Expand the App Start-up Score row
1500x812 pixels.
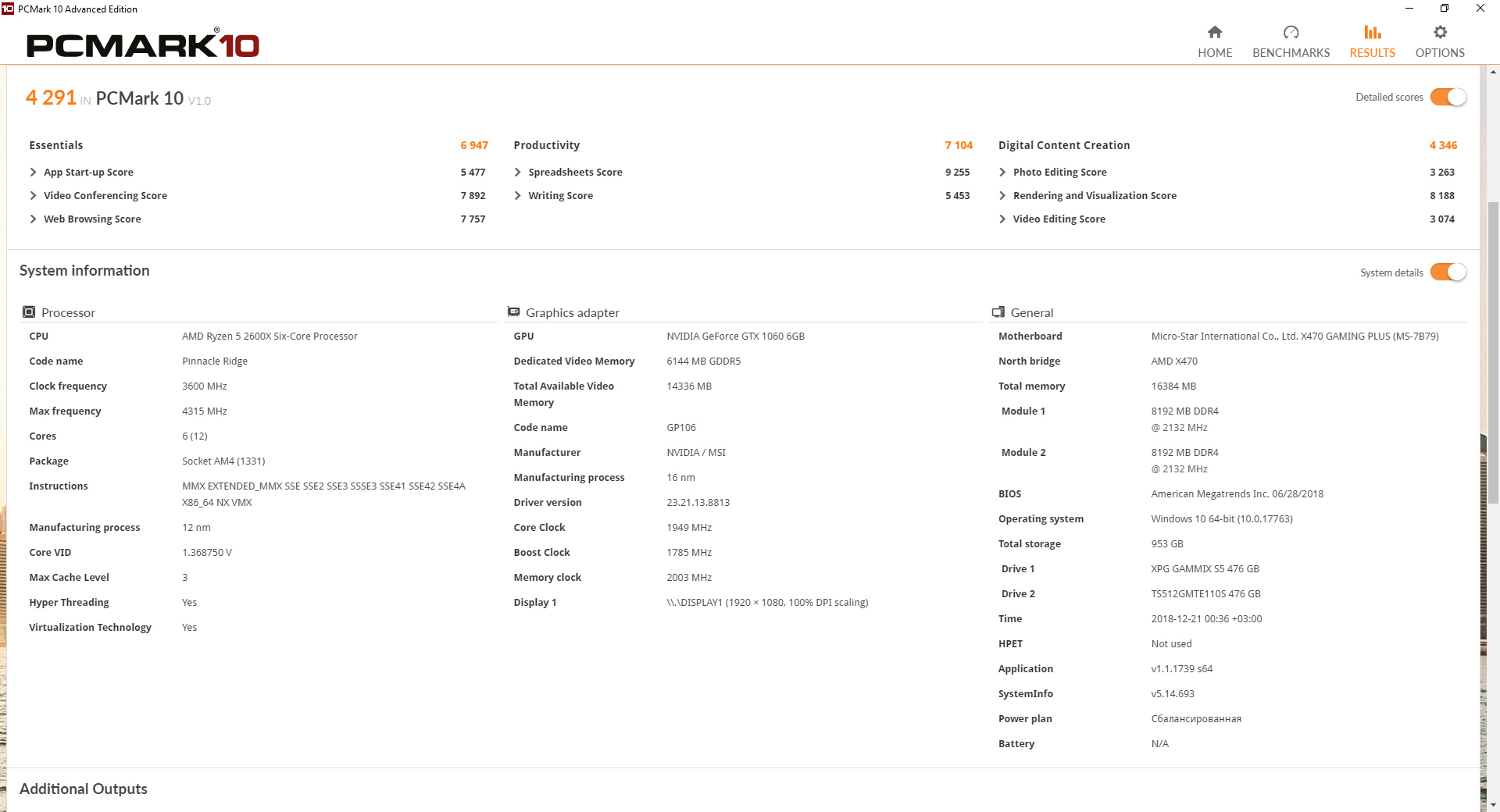(x=33, y=172)
